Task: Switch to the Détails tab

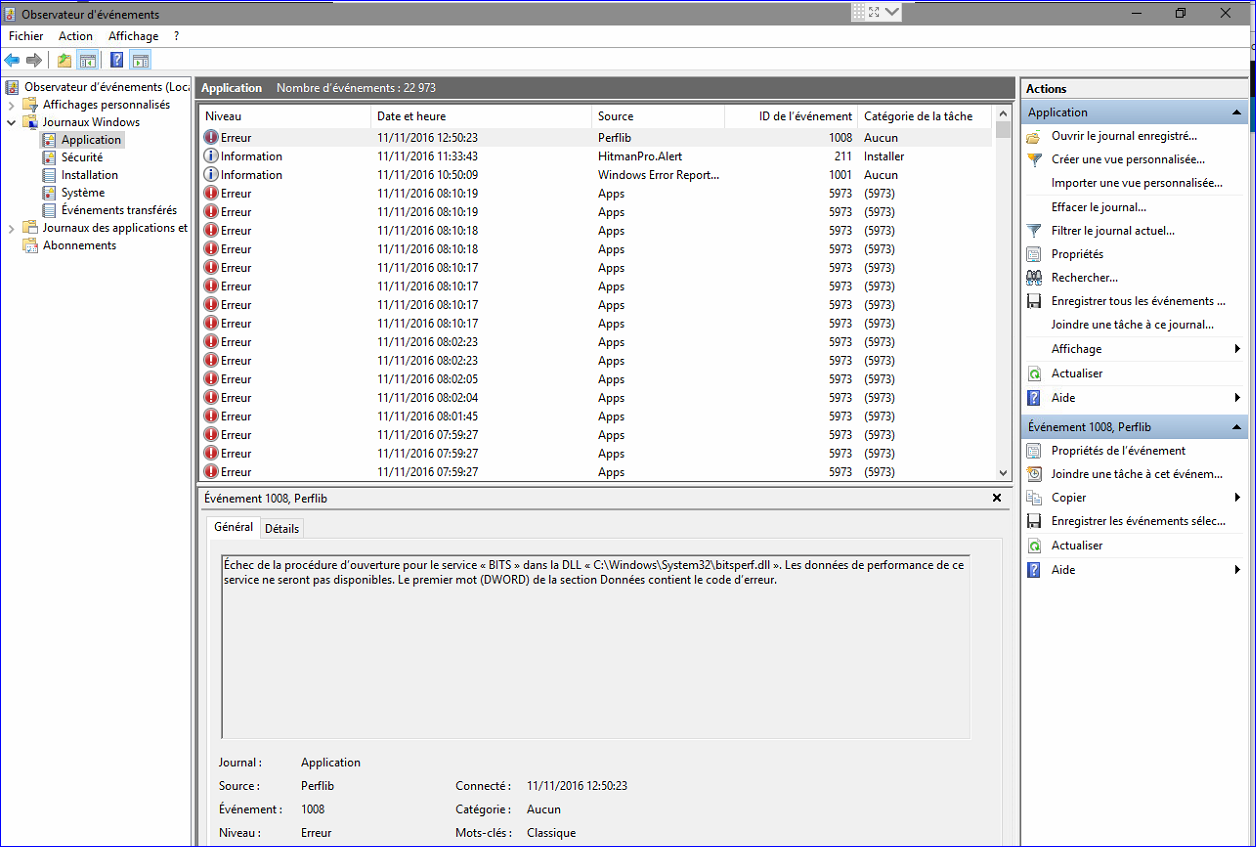Action: coord(282,528)
